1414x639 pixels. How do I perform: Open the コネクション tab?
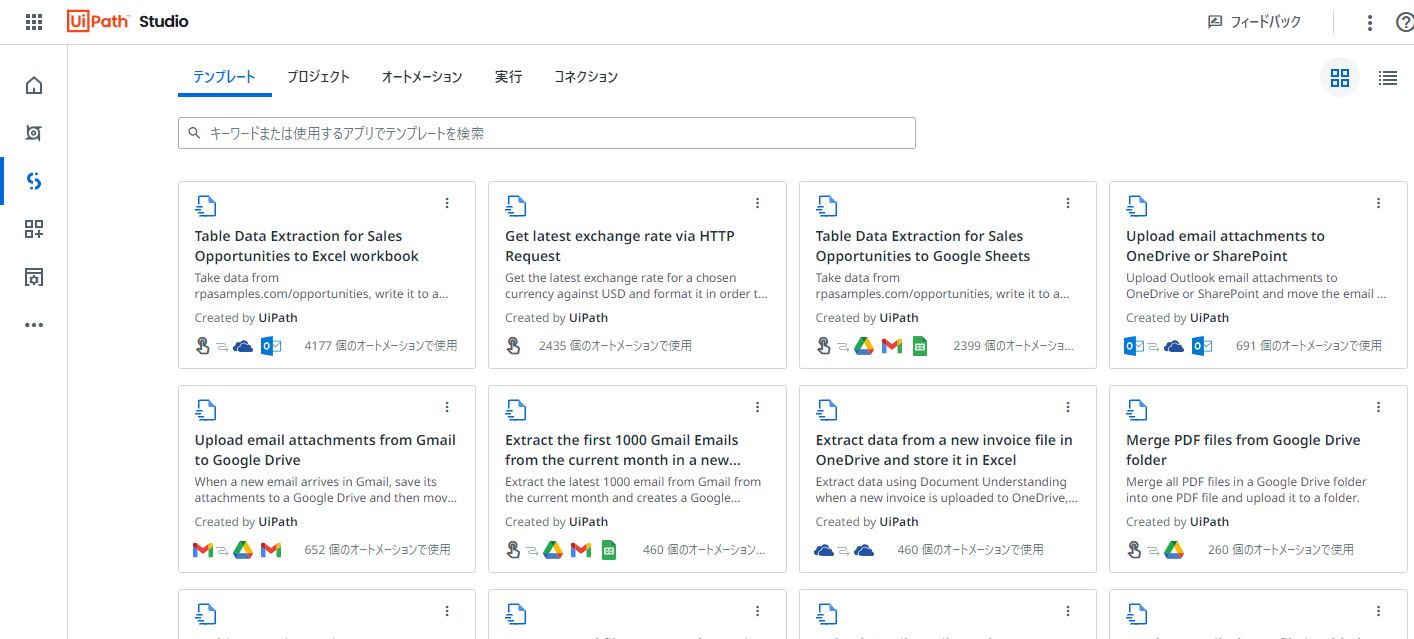586,76
